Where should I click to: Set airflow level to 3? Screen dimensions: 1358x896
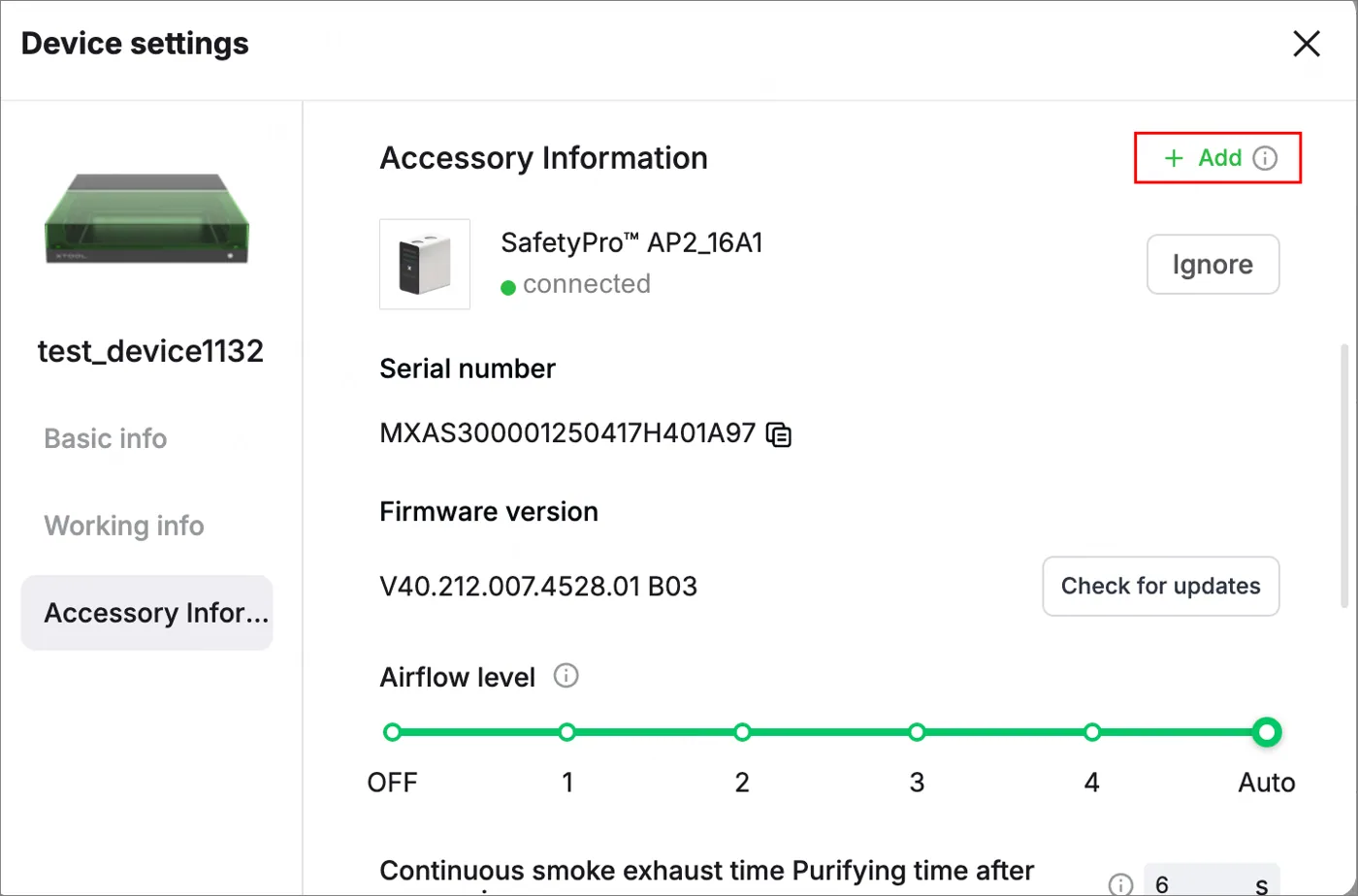pos(917,732)
